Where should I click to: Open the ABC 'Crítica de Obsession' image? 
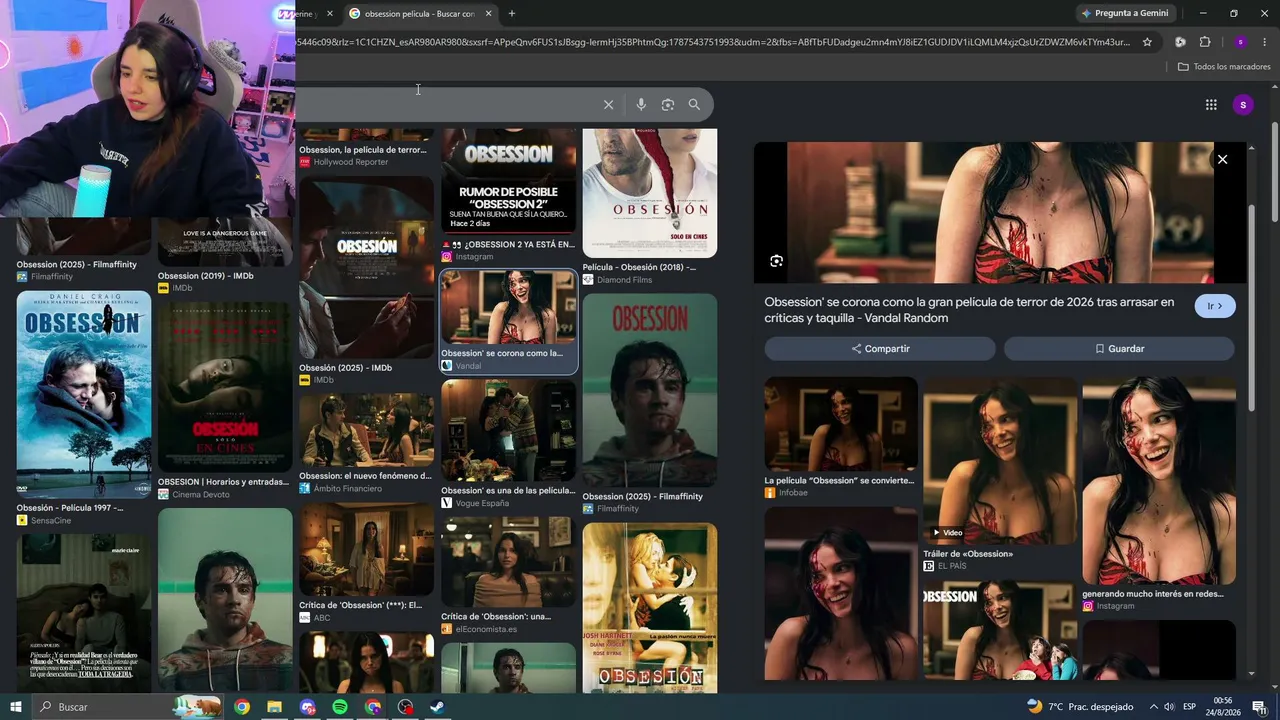[x=367, y=550]
